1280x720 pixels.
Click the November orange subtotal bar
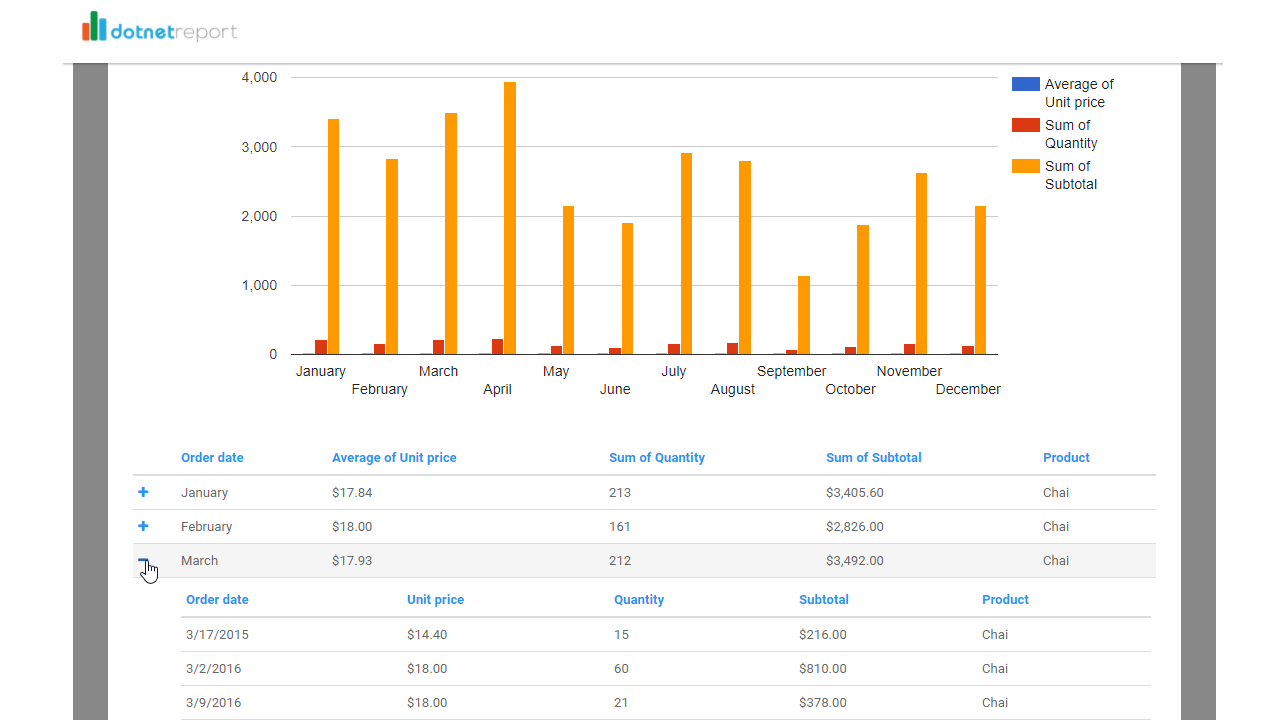point(921,264)
